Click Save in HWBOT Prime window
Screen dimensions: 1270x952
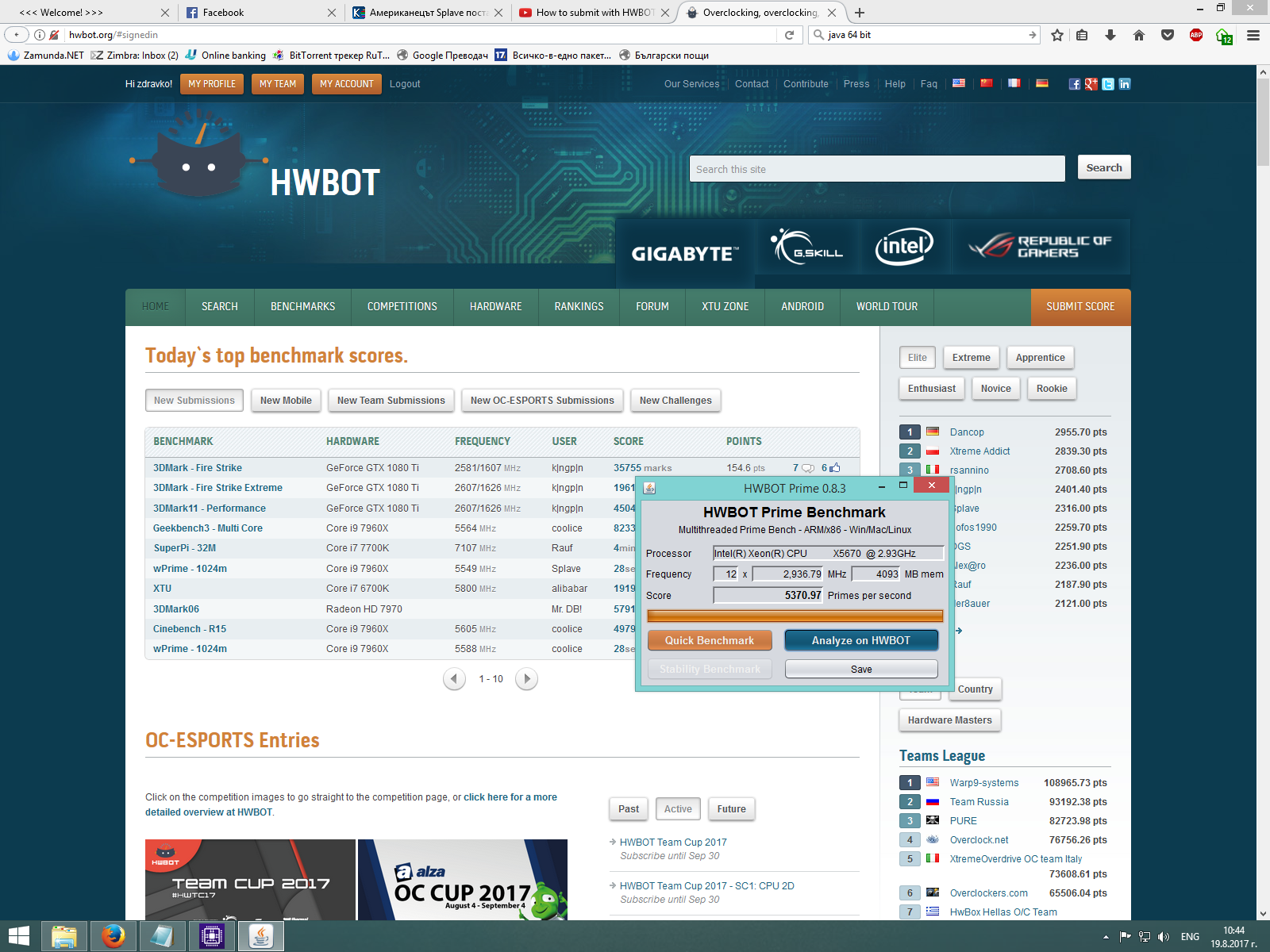pyautogui.click(x=861, y=670)
